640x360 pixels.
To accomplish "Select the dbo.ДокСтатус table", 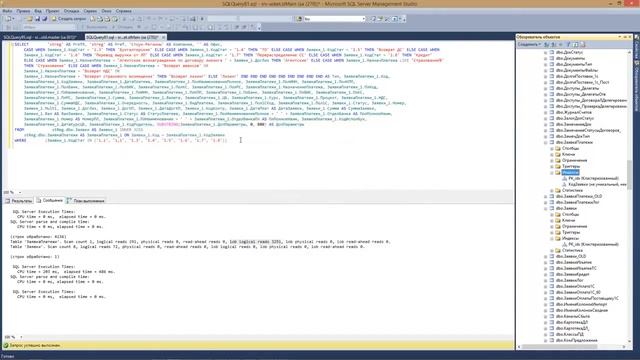I will point(569,52).
